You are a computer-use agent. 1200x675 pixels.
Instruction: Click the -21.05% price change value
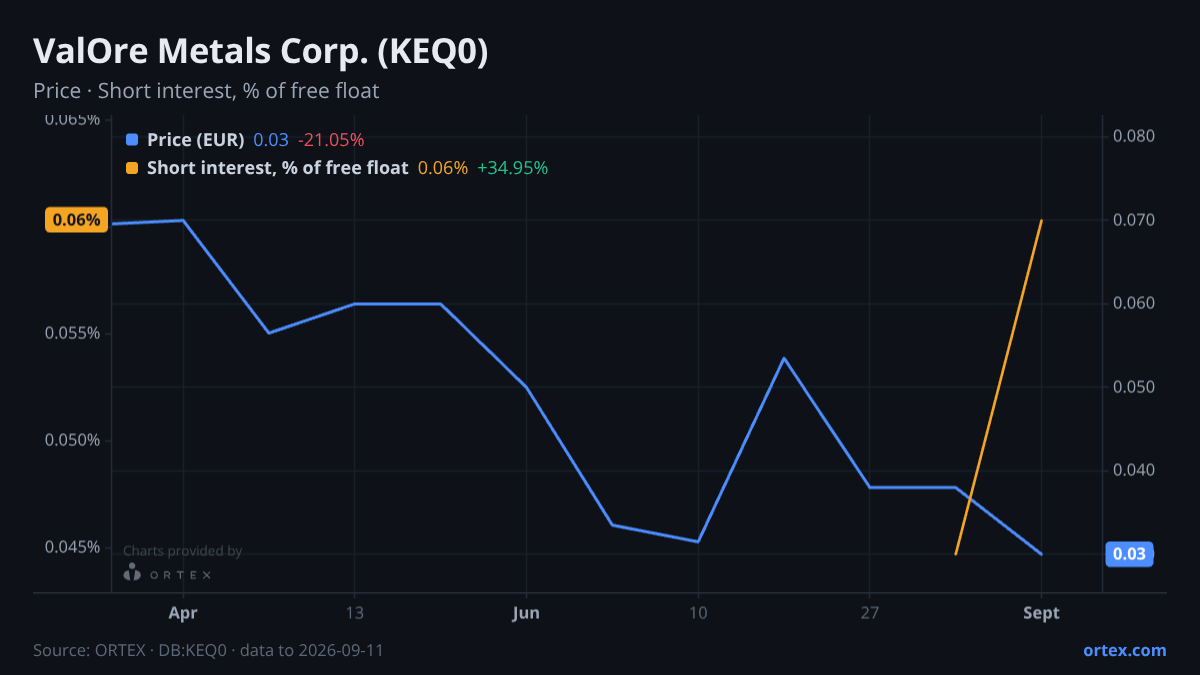[331, 140]
